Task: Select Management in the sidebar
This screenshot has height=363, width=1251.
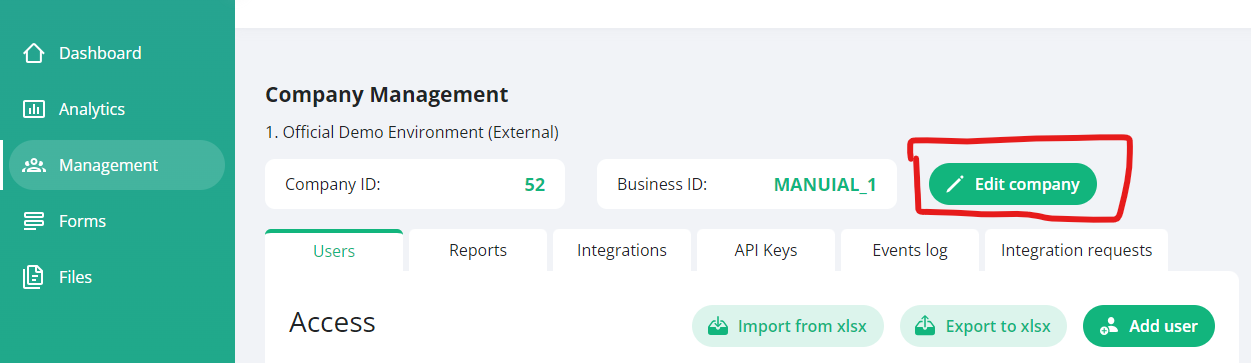Action: tap(117, 165)
